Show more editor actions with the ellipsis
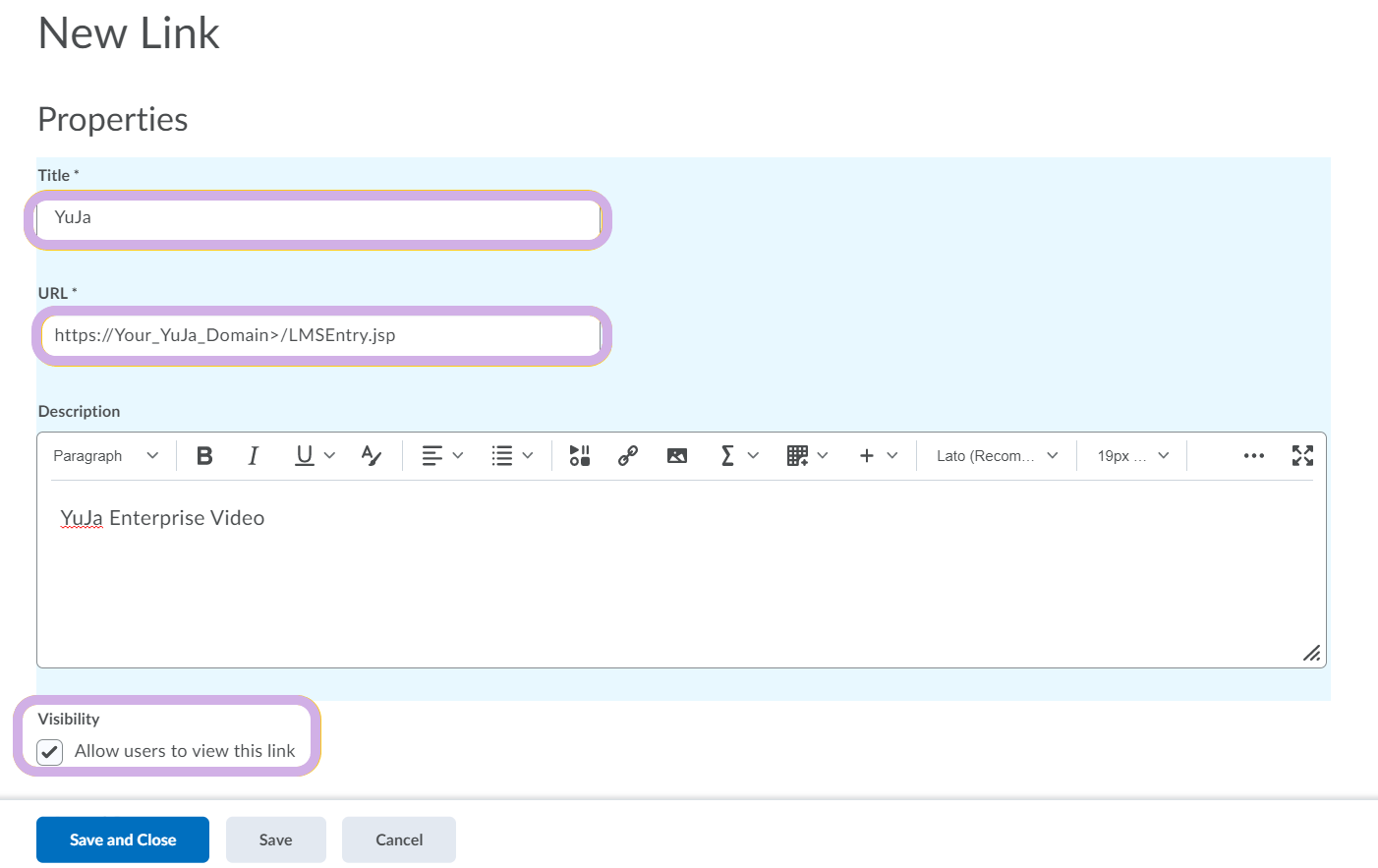 point(1254,456)
